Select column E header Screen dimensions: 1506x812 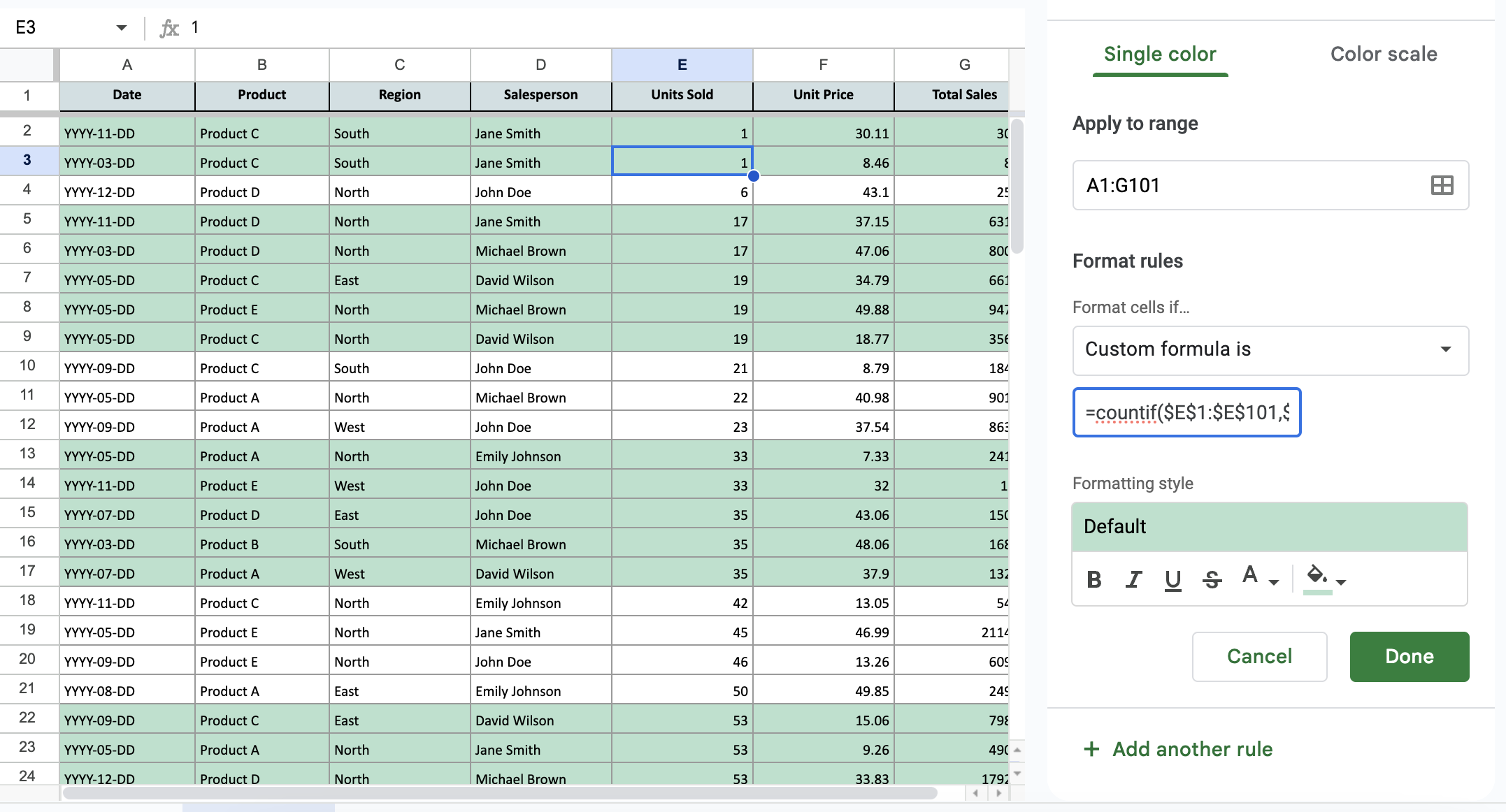[x=682, y=64]
